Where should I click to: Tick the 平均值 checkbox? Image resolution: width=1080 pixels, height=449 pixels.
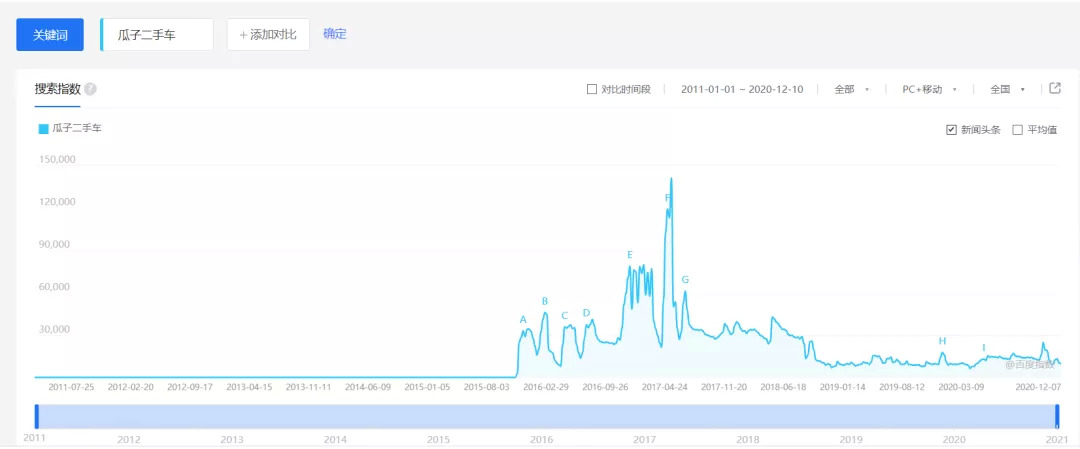[1017, 129]
